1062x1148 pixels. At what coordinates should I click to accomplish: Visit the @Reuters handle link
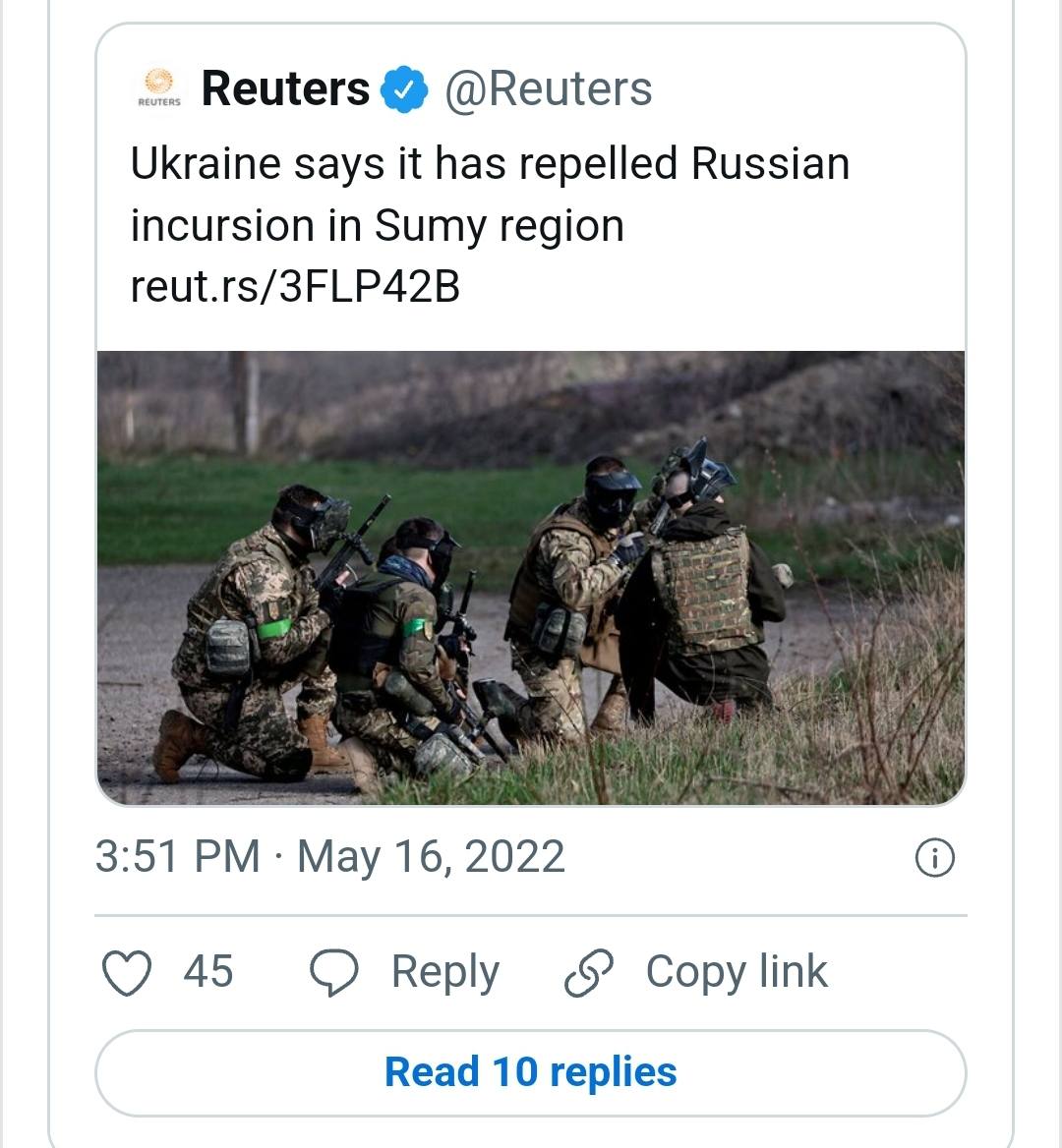[x=549, y=89]
